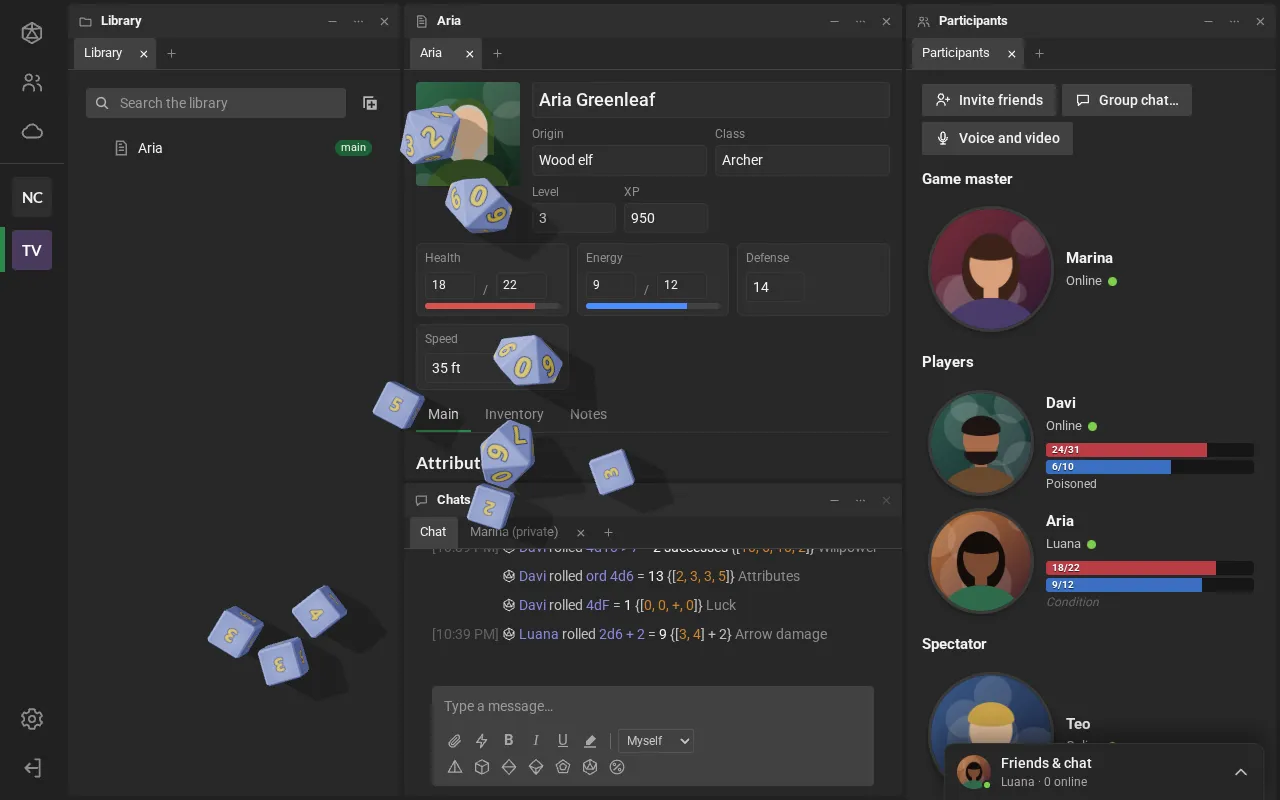1280x800 pixels.
Task: Add a new tab in the Library panel
Action: [x=171, y=53]
